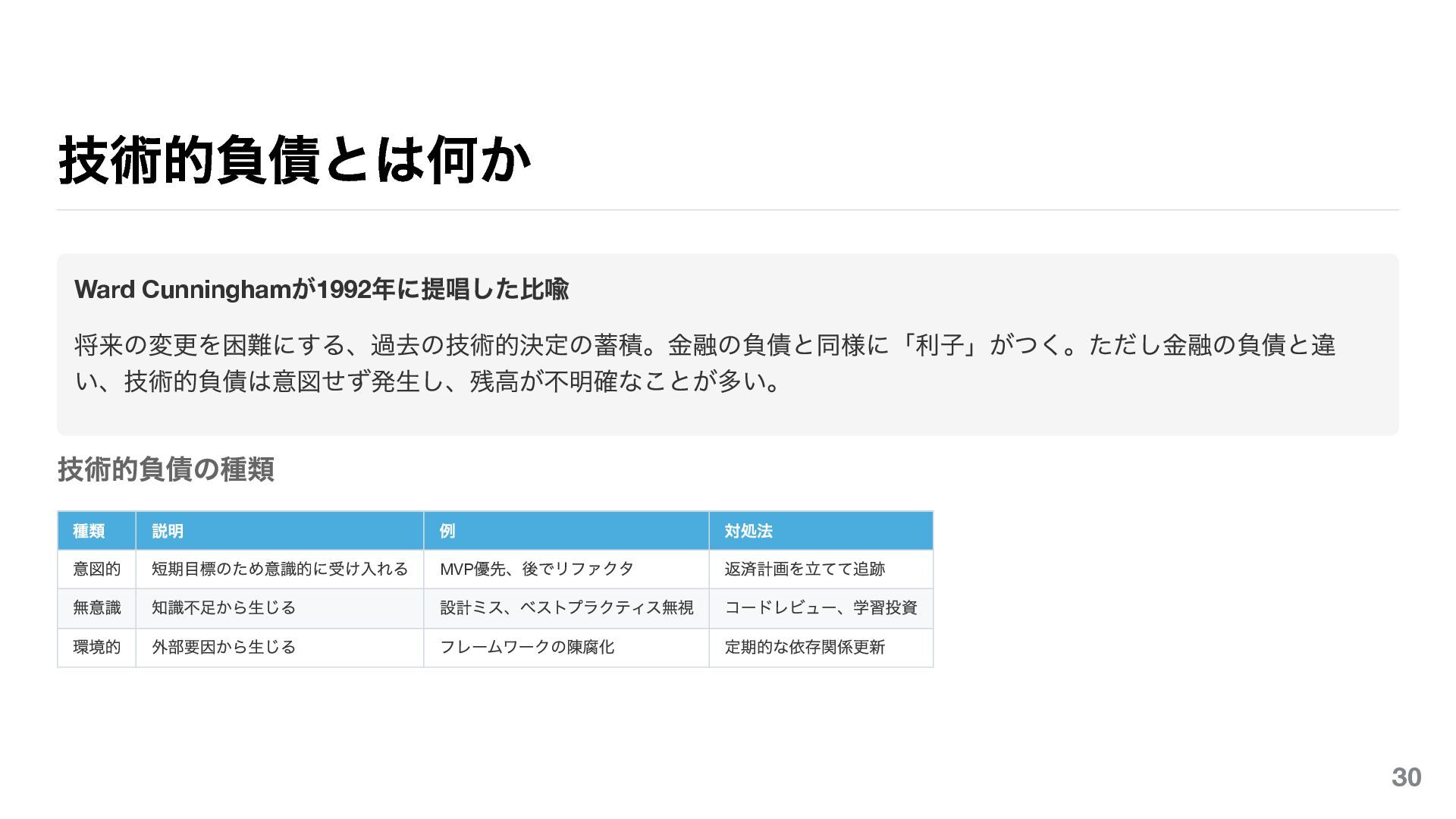Click the 対処法 table column header
Viewport: 1456px width, 819px height.
click(748, 531)
